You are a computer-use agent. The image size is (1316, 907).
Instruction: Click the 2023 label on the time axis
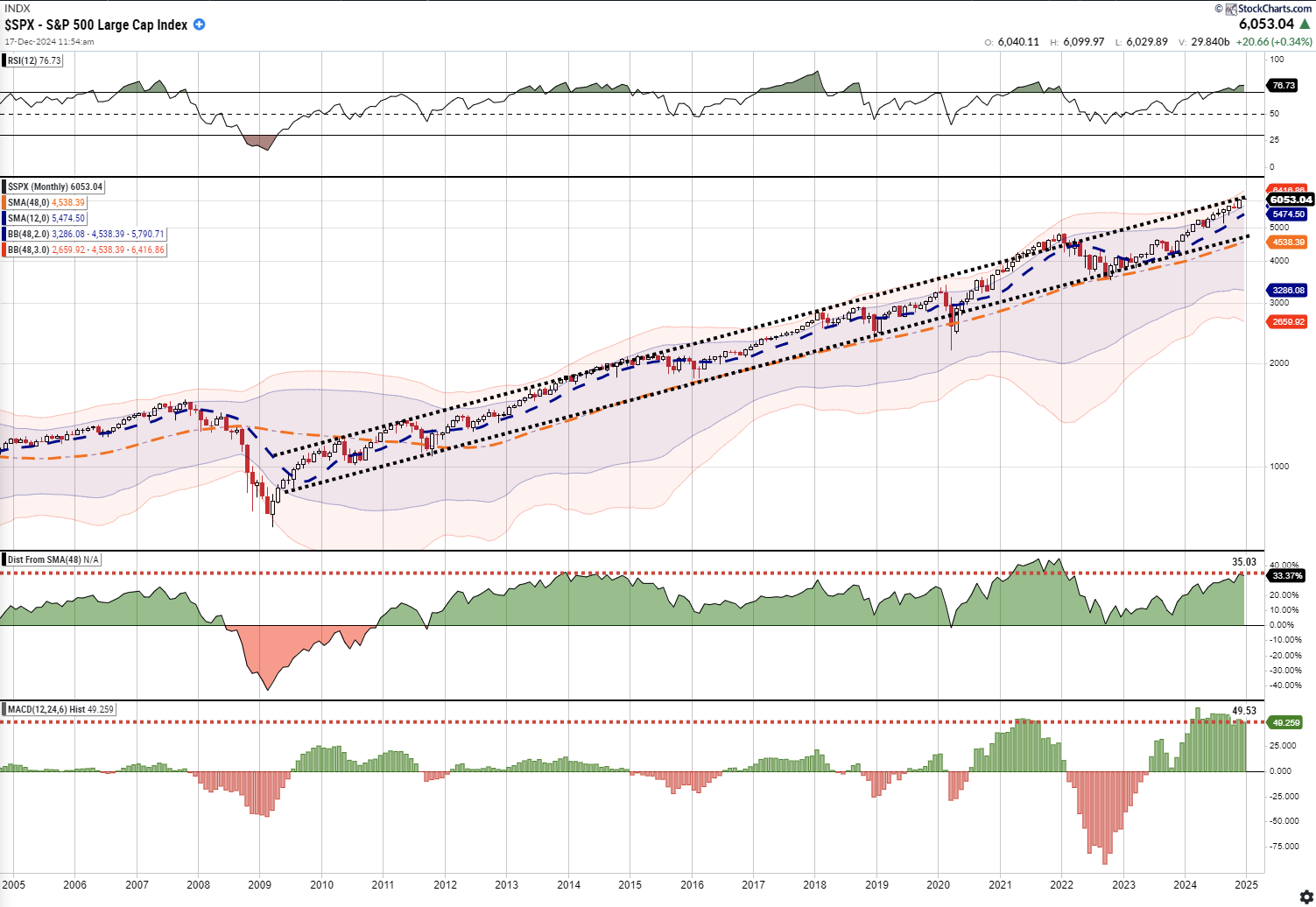[x=1123, y=884]
